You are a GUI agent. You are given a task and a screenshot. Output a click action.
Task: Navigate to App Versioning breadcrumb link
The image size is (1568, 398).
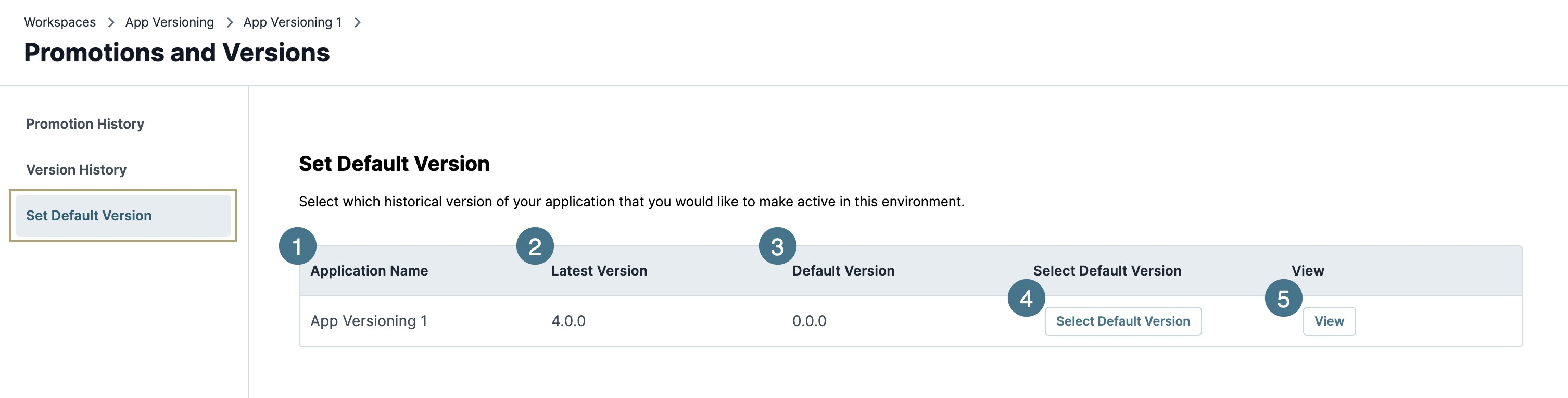169,22
